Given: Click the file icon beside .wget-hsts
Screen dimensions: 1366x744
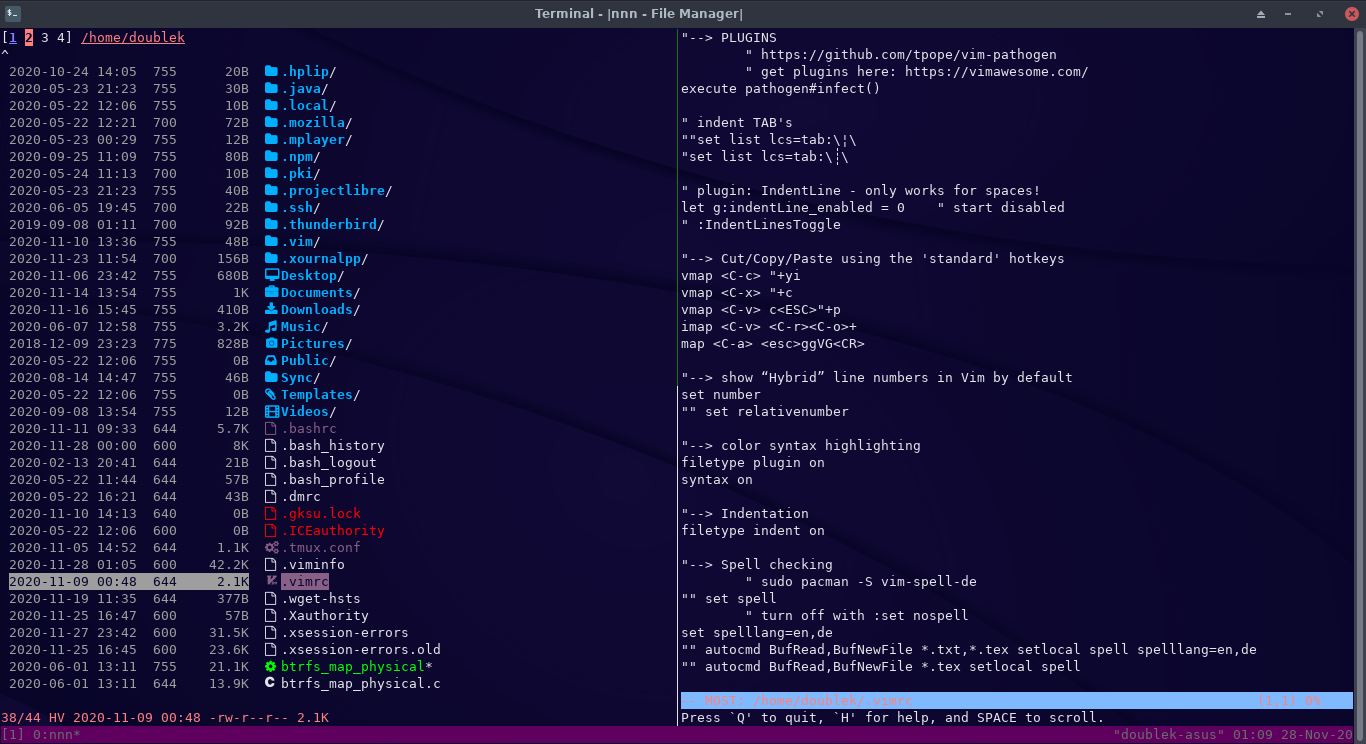Looking at the screenshot, I should (x=271, y=599).
